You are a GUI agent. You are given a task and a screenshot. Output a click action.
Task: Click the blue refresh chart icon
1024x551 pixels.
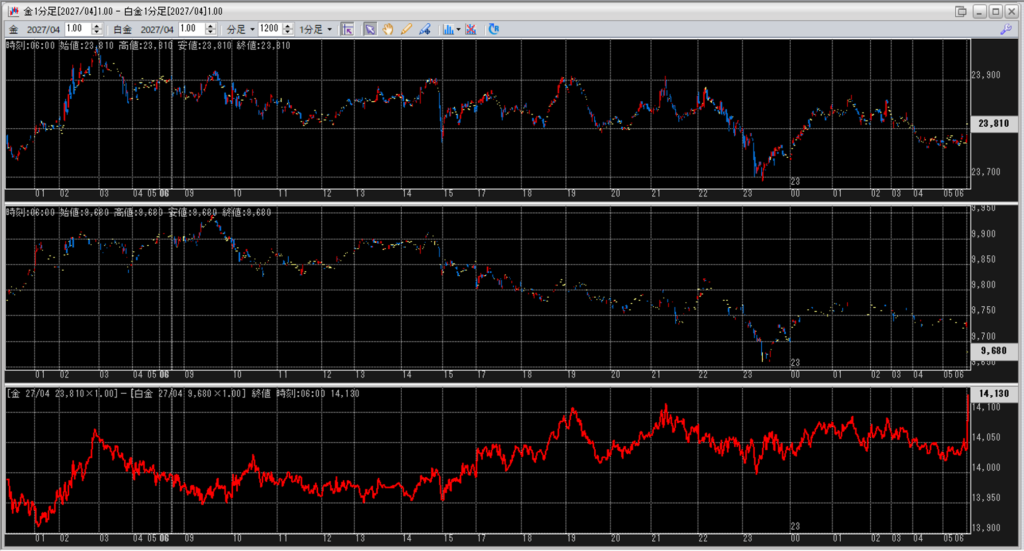coord(494,29)
